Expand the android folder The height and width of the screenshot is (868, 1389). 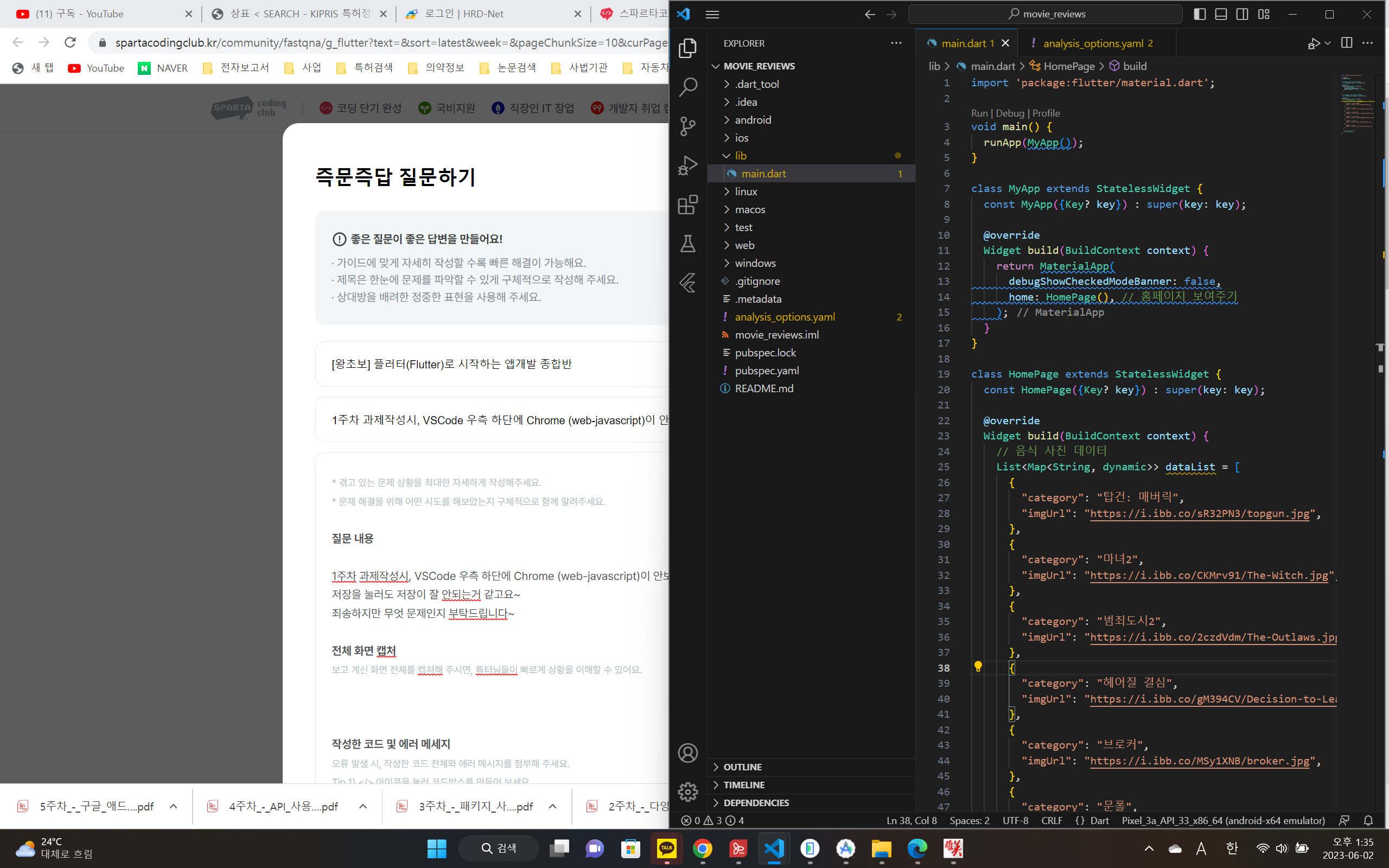pos(811,120)
